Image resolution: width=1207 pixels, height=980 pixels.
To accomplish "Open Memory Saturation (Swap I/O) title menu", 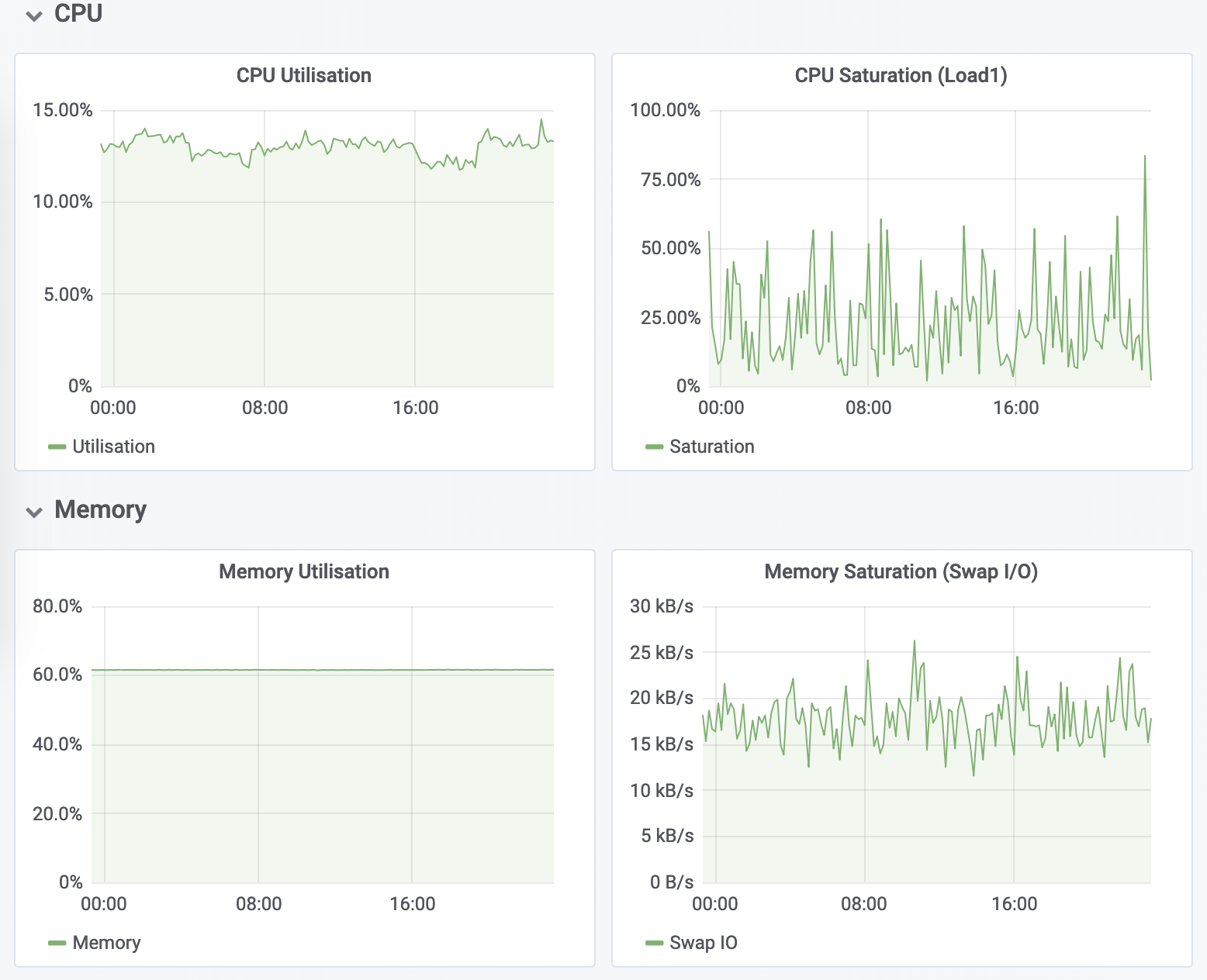I will click(901, 571).
